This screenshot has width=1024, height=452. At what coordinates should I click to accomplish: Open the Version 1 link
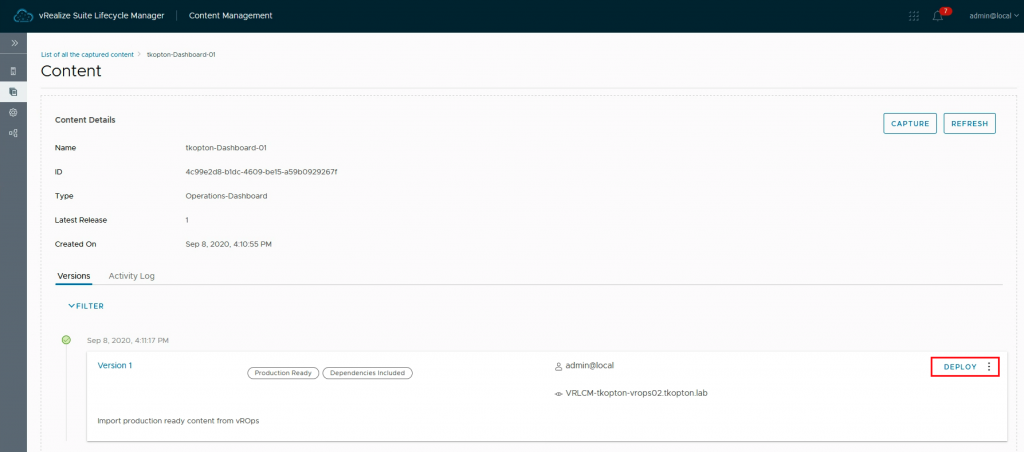click(x=115, y=366)
